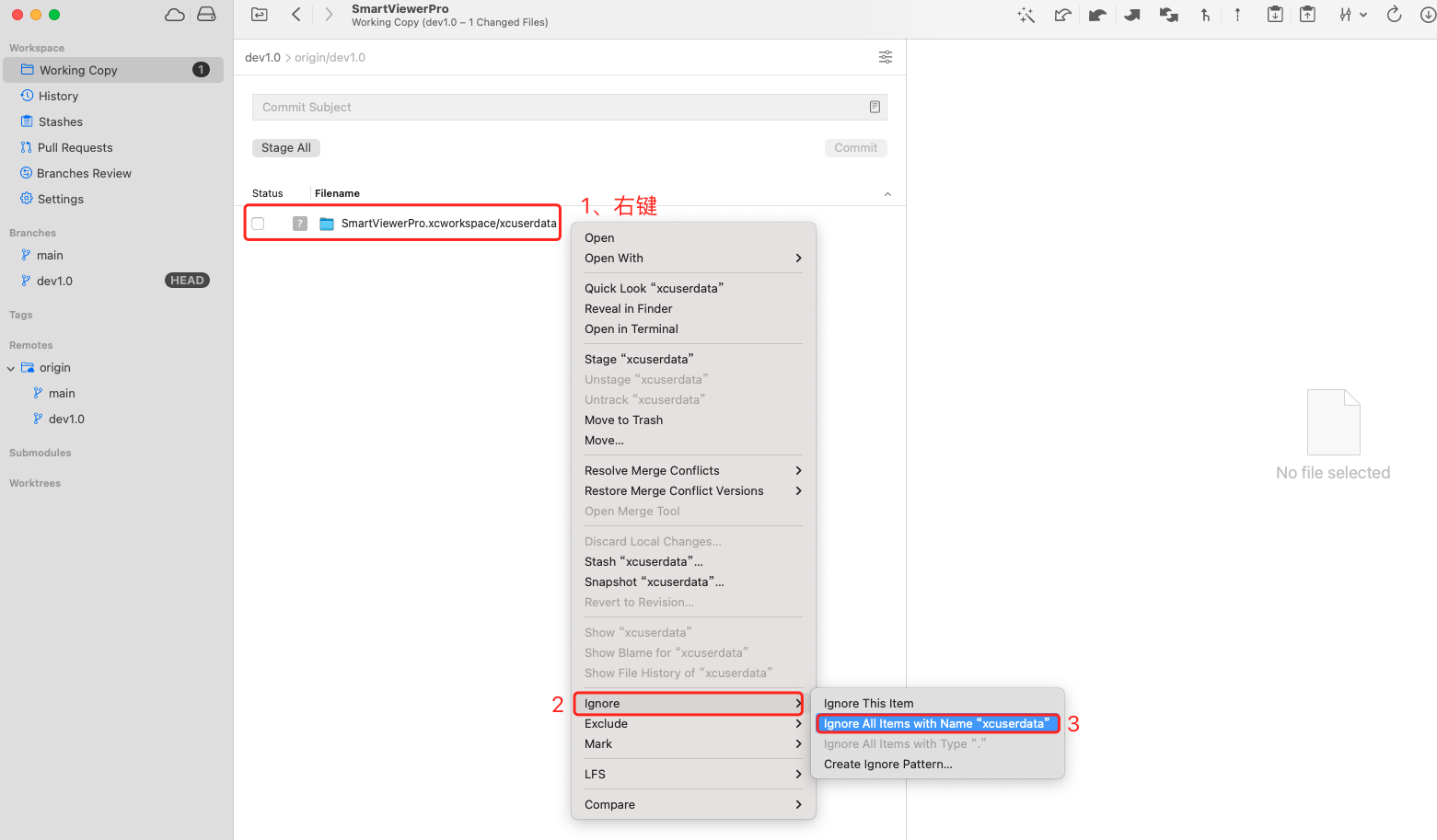The image size is (1437, 840).
Task: Click the filled up-right push arrow icon
Action: click(x=1132, y=15)
